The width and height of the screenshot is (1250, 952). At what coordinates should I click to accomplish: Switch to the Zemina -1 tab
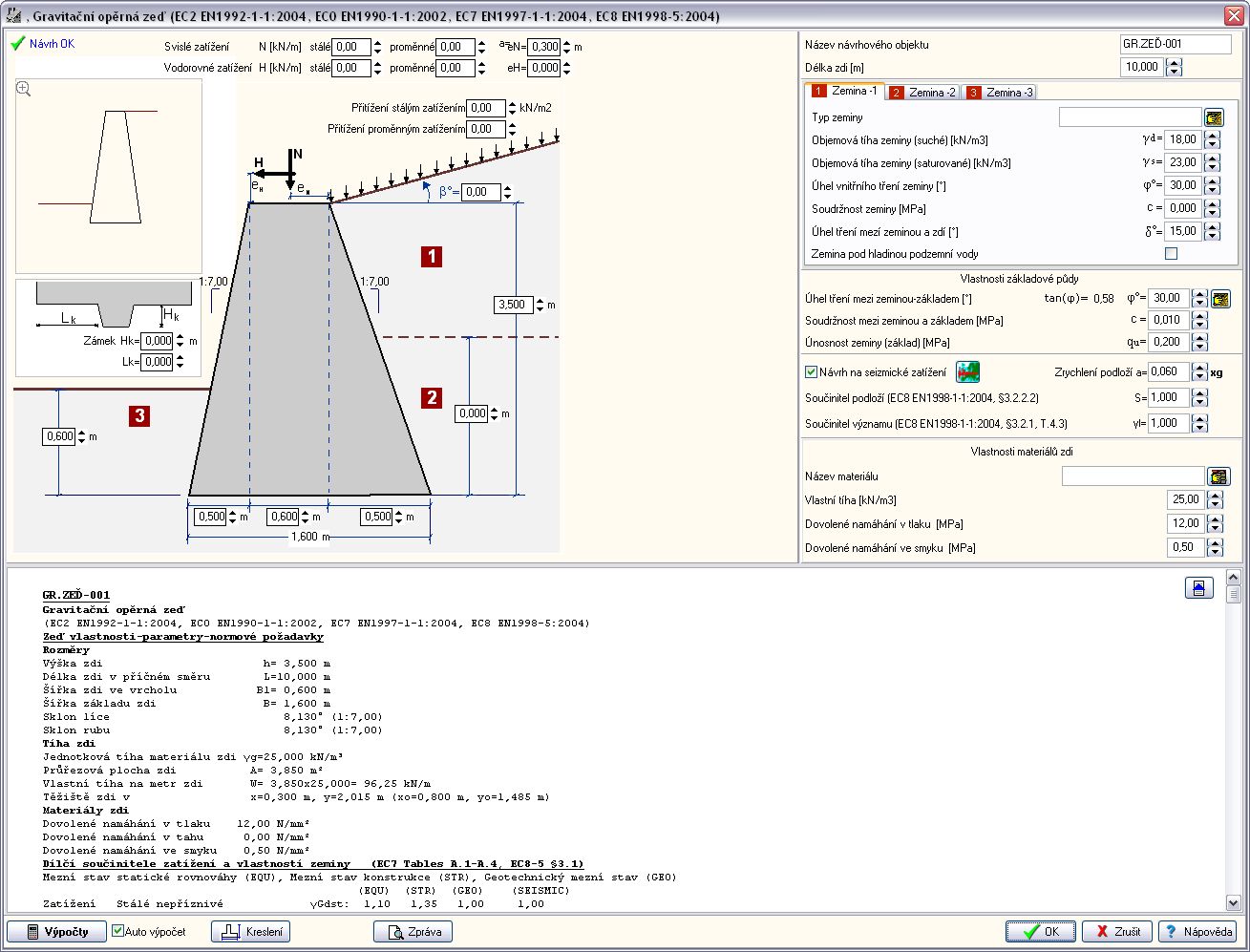[x=845, y=91]
